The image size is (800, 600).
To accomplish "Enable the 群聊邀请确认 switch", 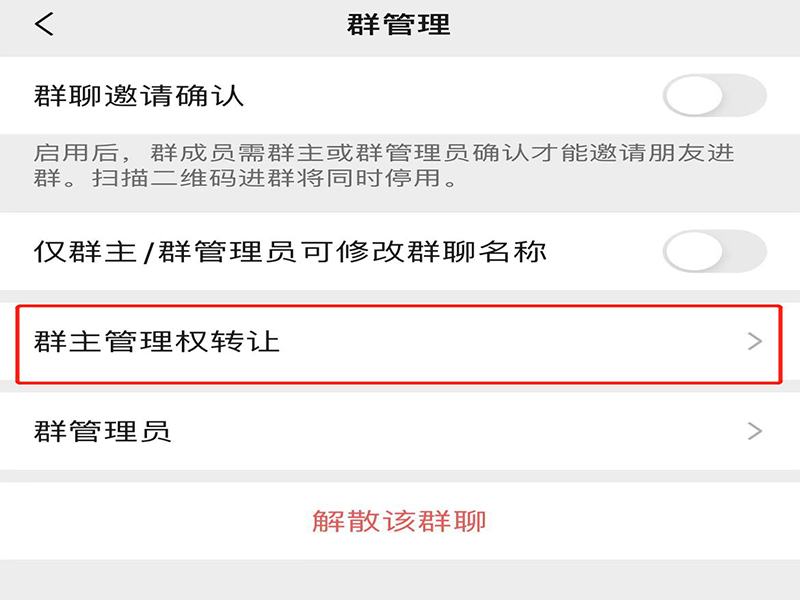I will (714, 97).
